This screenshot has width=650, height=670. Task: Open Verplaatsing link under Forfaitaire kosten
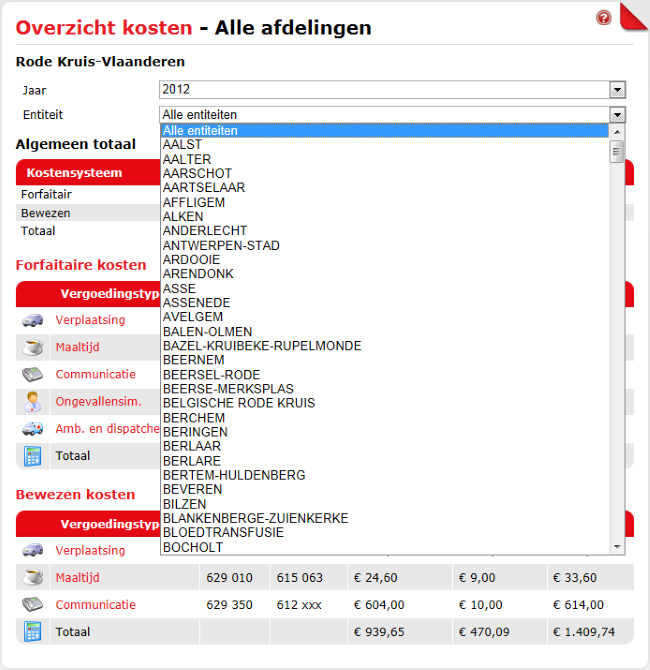coord(90,320)
